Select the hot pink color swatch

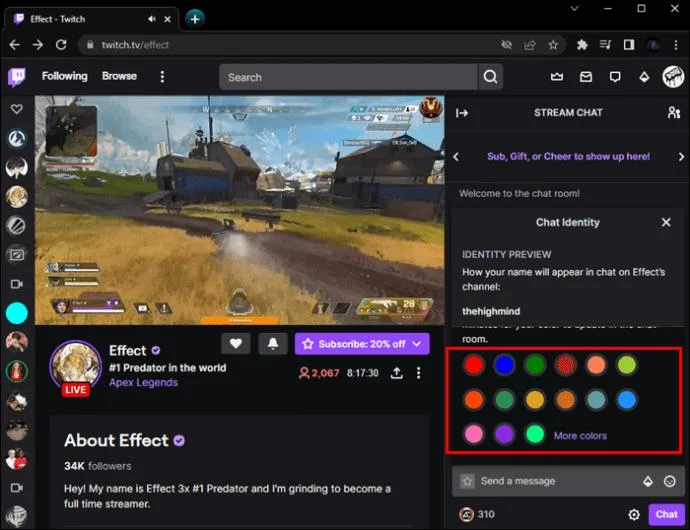474,434
